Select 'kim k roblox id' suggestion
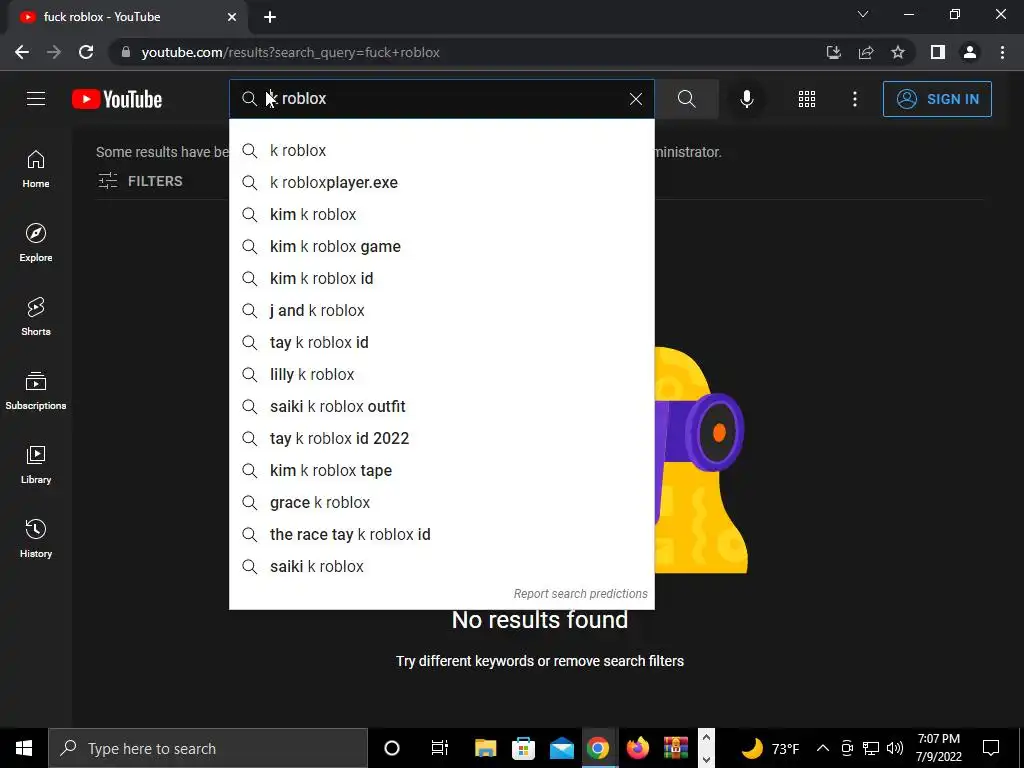 coord(441,278)
